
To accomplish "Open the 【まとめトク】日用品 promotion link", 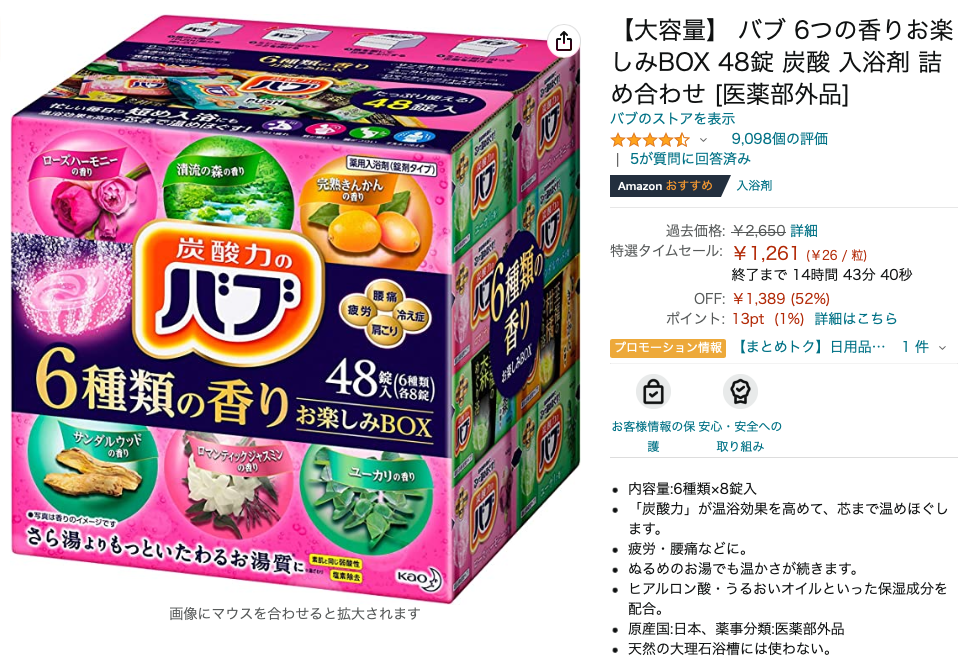I will pos(811,347).
